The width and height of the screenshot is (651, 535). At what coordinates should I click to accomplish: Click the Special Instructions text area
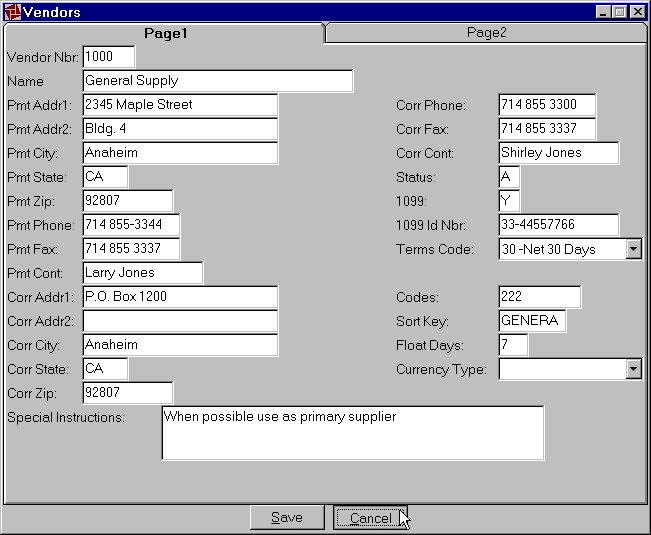coord(353,433)
